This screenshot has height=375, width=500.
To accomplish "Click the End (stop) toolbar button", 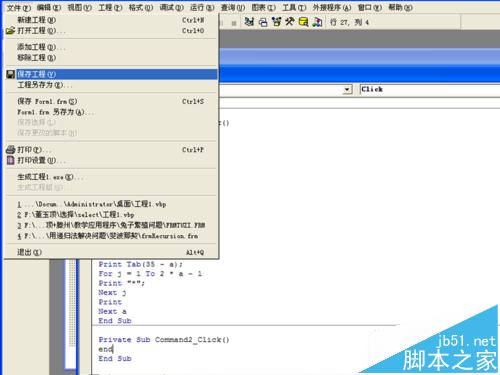I will [234, 23].
